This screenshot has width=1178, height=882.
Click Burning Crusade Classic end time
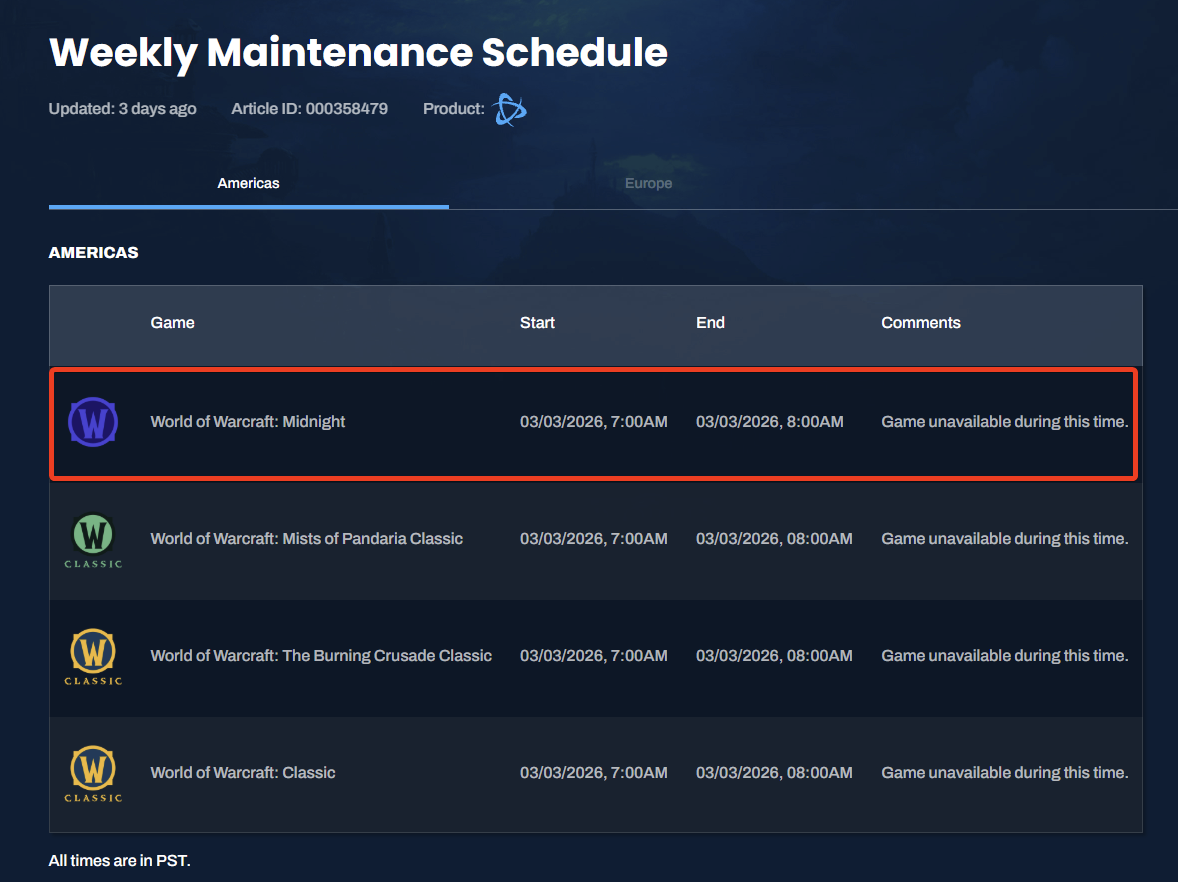(774, 656)
